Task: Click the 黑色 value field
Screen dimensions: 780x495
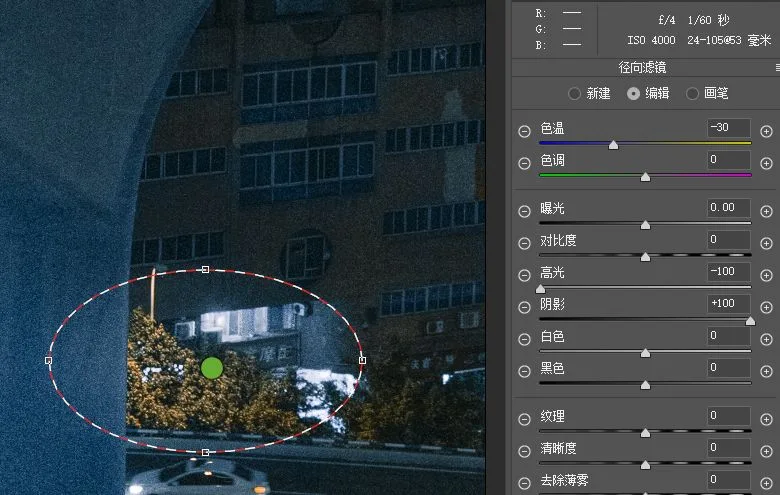Action: [x=729, y=368]
